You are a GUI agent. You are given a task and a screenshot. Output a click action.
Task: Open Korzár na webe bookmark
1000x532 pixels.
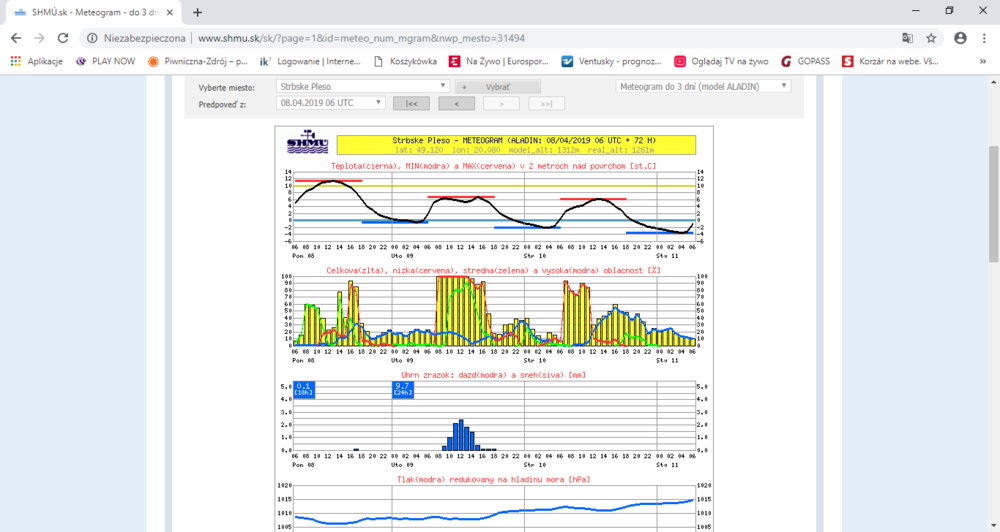pos(890,61)
